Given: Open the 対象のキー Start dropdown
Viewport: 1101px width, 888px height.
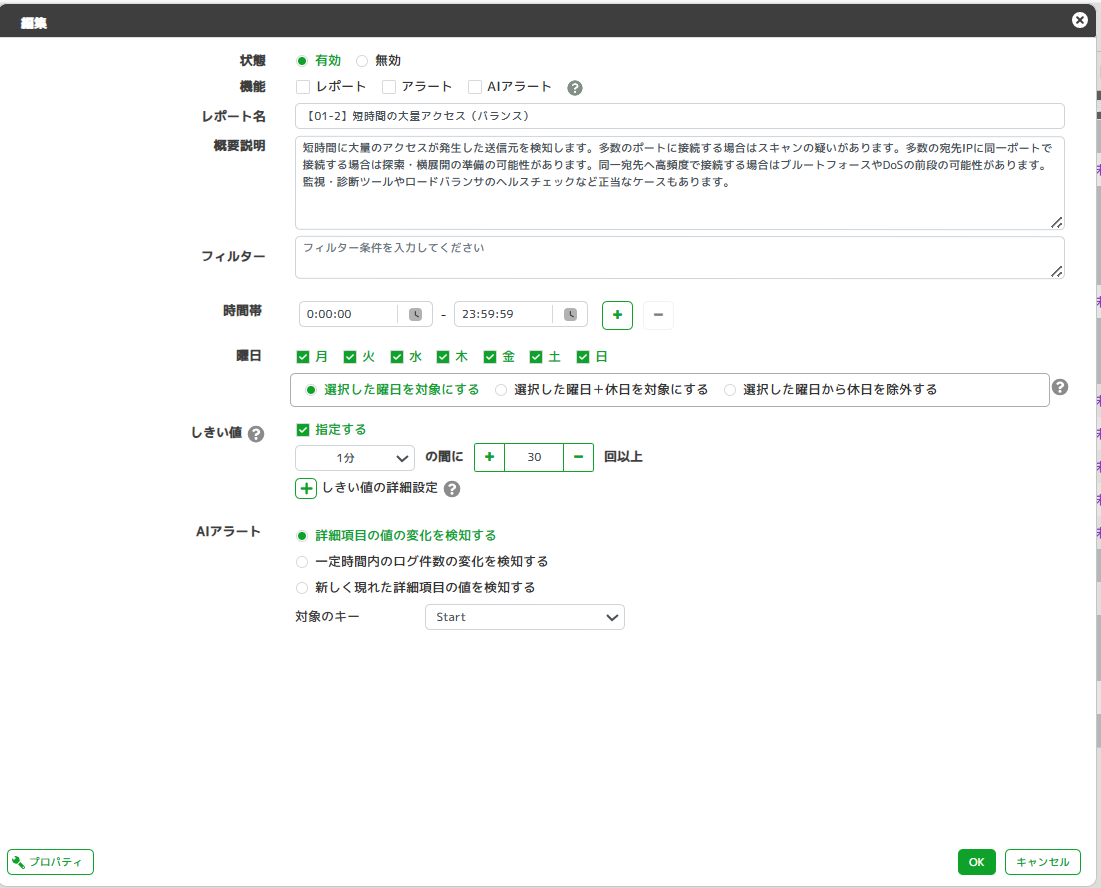Looking at the screenshot, I should 524,617.
